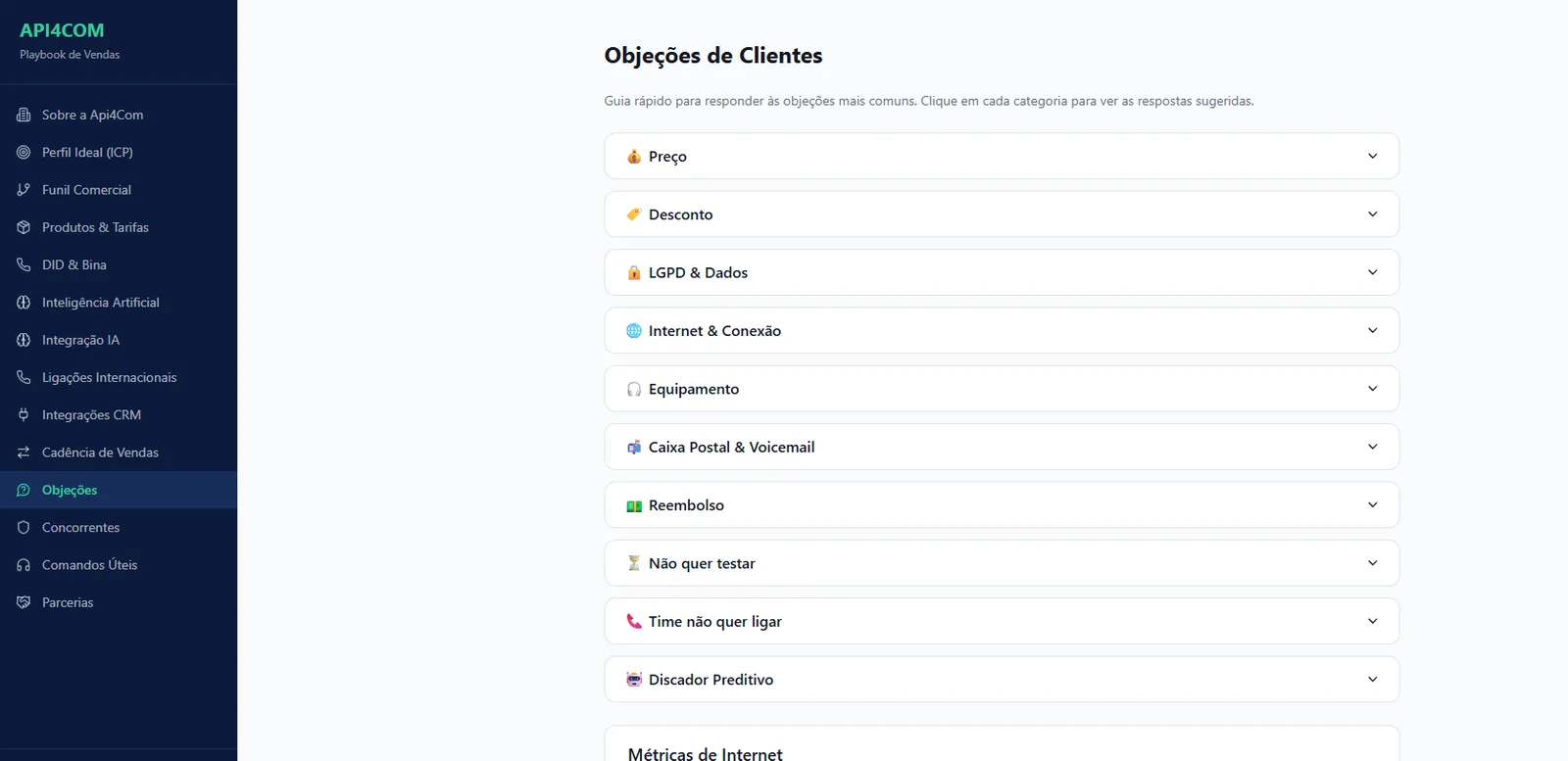Image resolution: width=1568 pixels, height=761 pixels.
Task: Click the Inteligência Artificial brain icon
Action: [24, 303]
